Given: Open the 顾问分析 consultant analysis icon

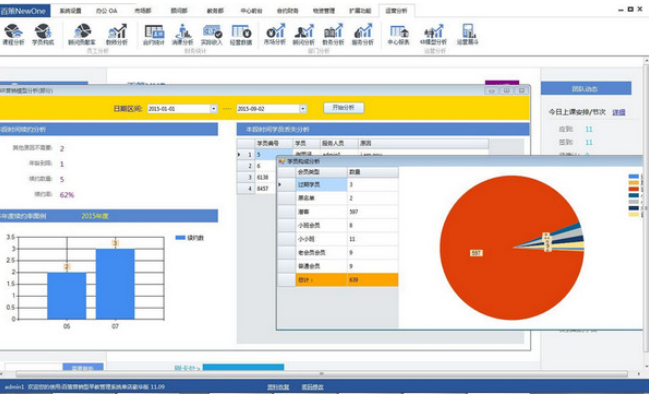Looking at the screenshot, I should (304, 34).
